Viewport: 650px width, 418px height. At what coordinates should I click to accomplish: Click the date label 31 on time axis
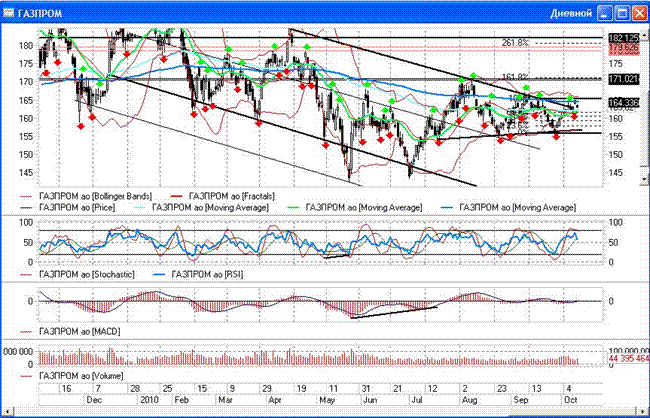pos(366,389)
